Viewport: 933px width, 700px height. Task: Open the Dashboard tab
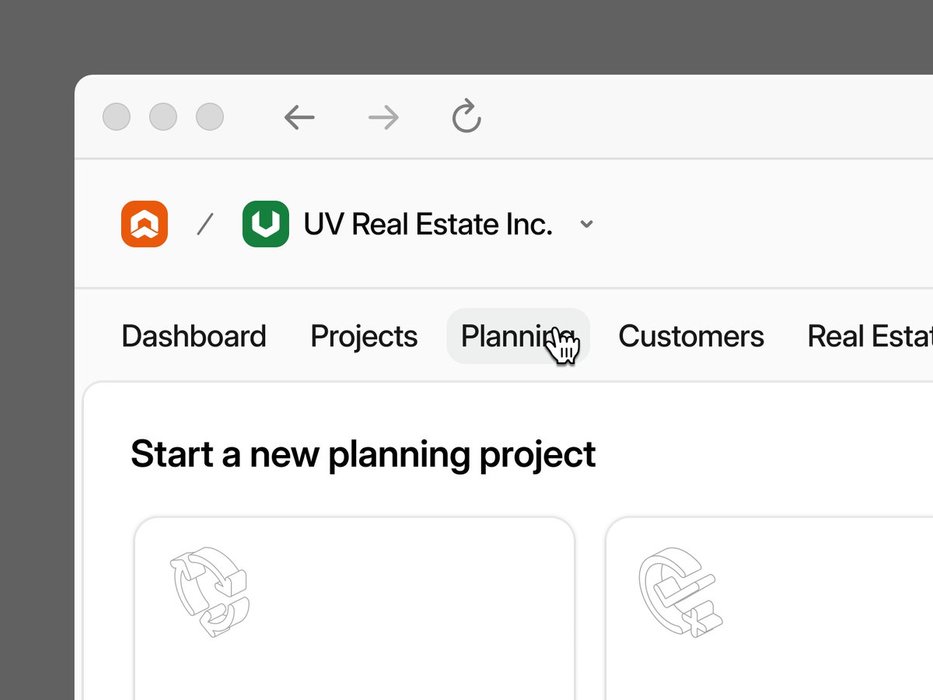[x=194, y=336]
